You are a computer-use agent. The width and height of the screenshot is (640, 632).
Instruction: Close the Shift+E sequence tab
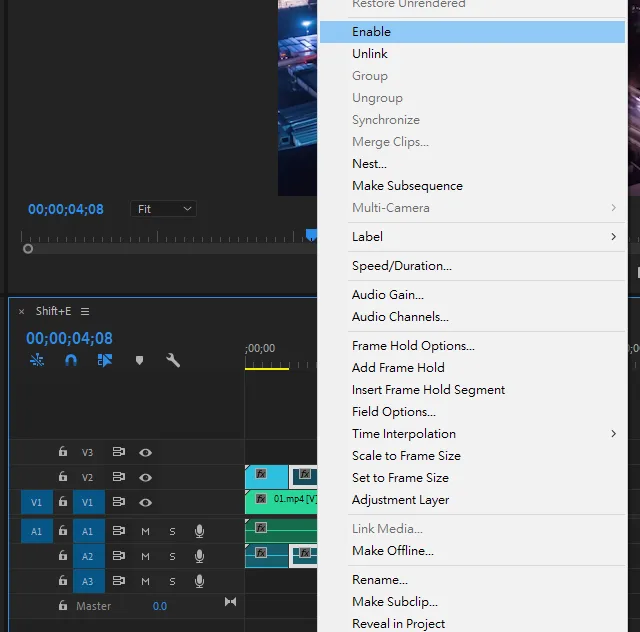coord(22,312)
